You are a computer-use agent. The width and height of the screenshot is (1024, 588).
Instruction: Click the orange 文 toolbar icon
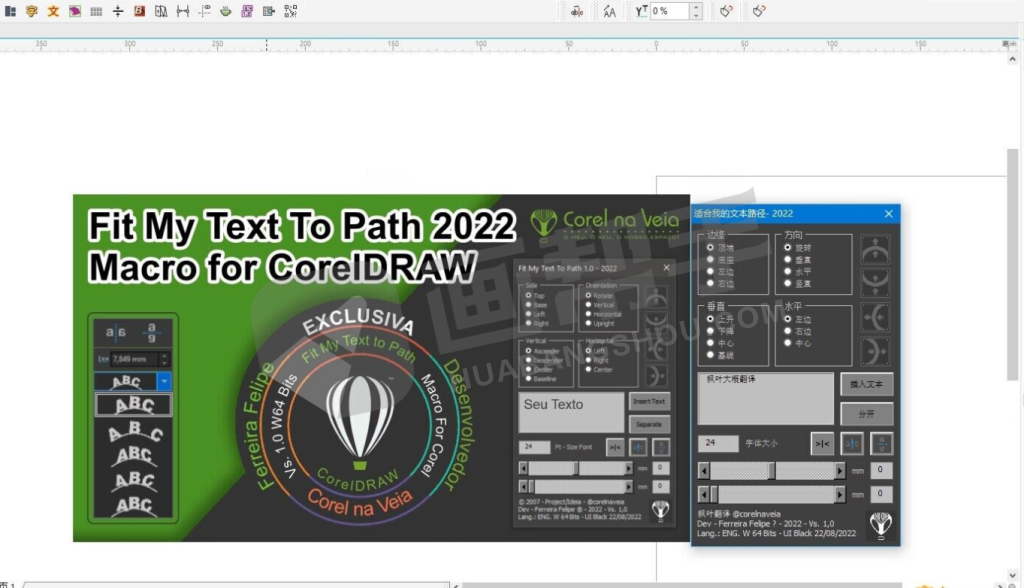(x=54, y=11)
